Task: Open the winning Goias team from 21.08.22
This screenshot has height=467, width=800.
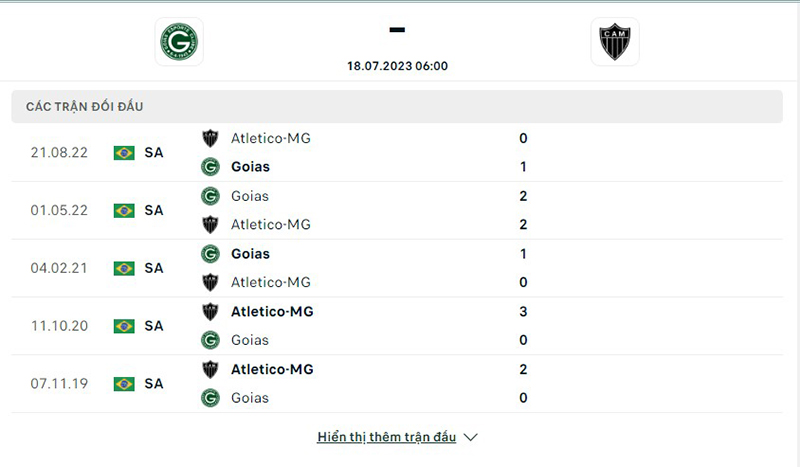Action: point(250,167)
